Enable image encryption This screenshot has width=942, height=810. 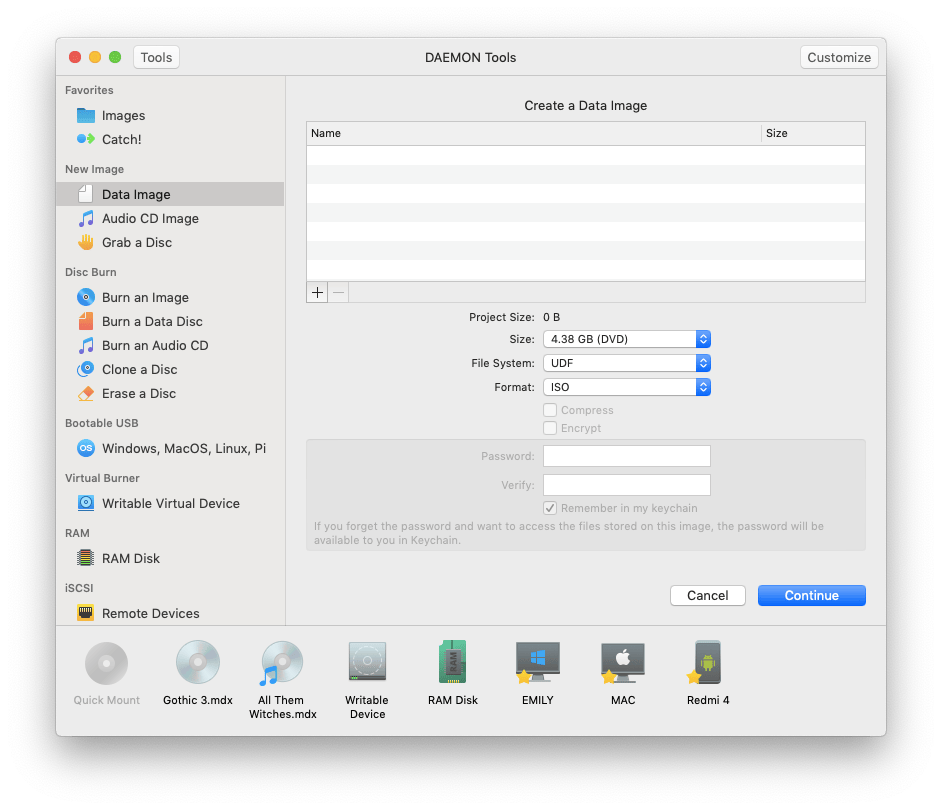(550, 428)
